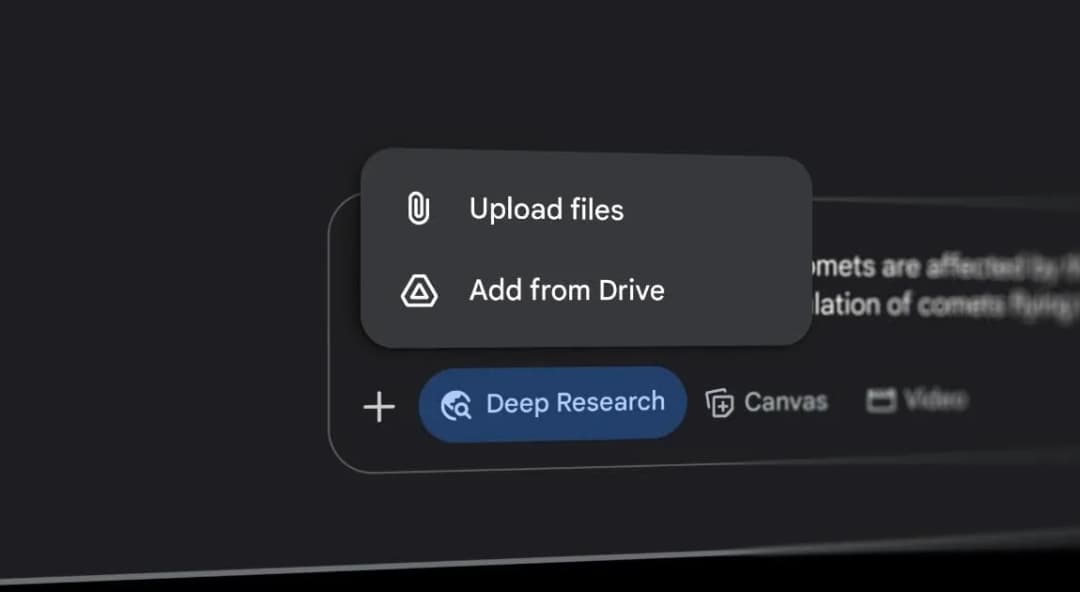Choose the Upload files menu entry

(585, 209)
